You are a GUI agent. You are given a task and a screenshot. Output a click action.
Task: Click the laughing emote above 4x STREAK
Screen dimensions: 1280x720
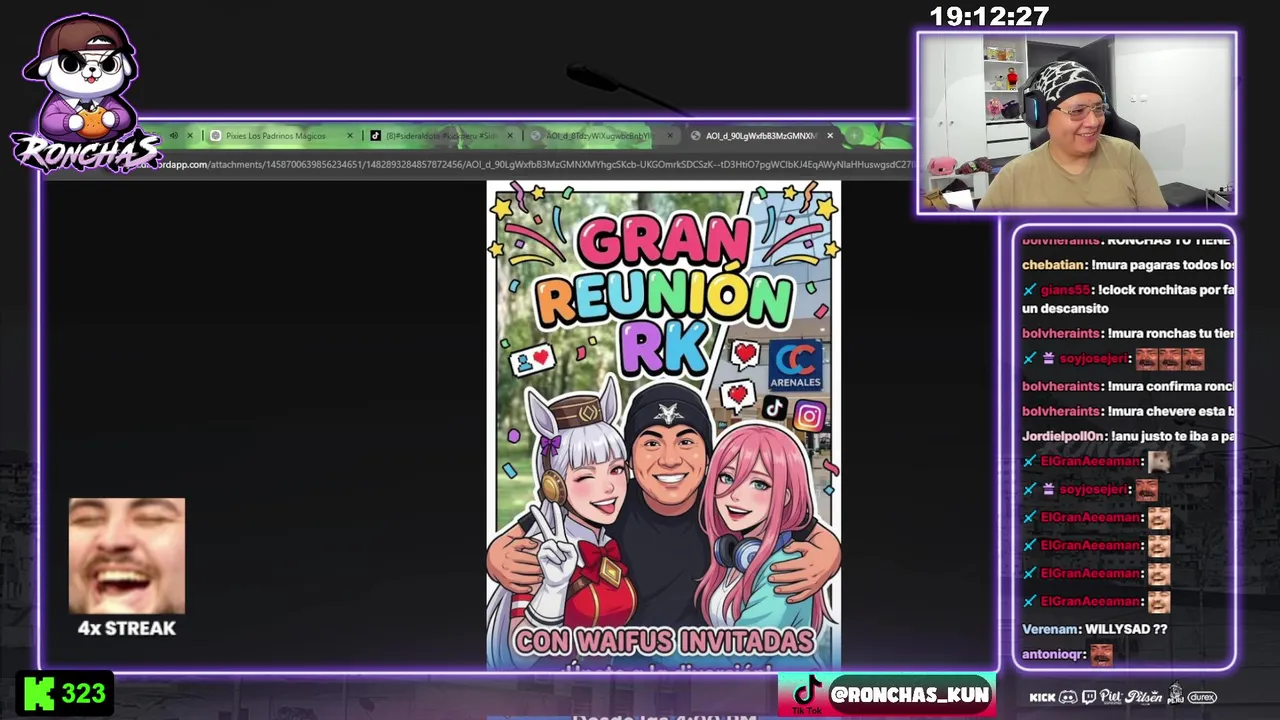point(127,556)
